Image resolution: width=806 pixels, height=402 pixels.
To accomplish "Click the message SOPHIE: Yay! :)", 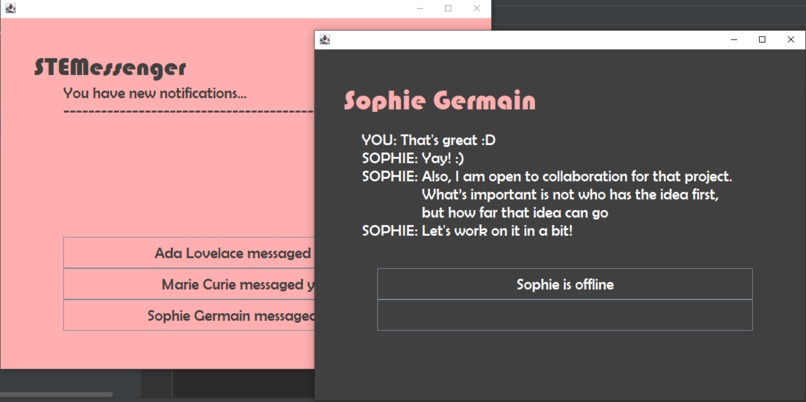I will [413, 158].
